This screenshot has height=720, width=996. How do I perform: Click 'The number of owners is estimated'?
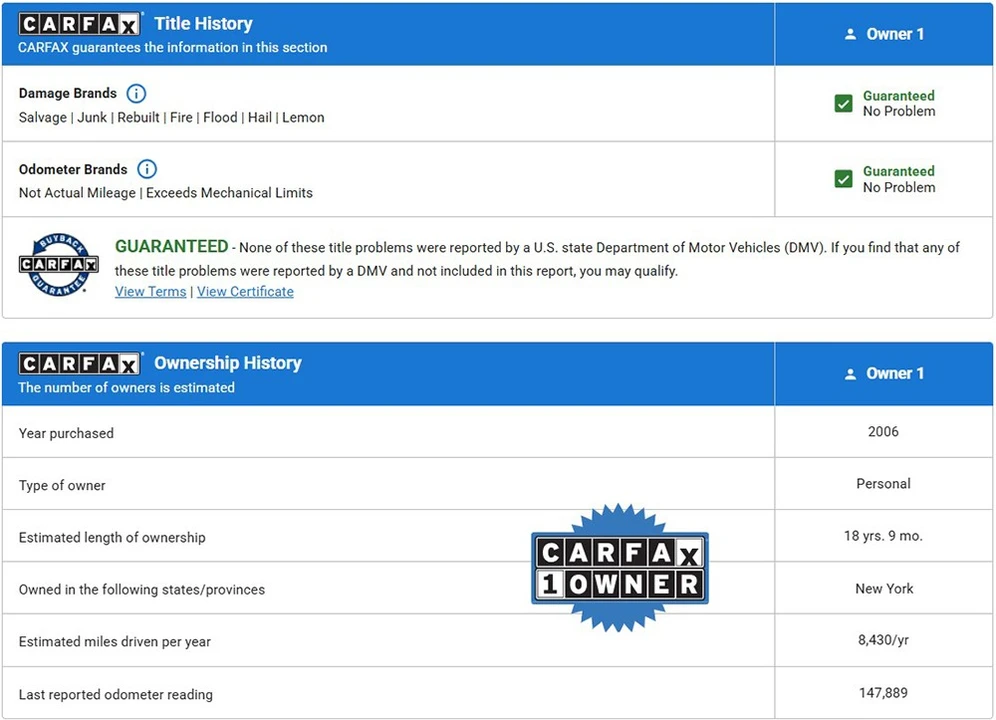pos(126,388)
